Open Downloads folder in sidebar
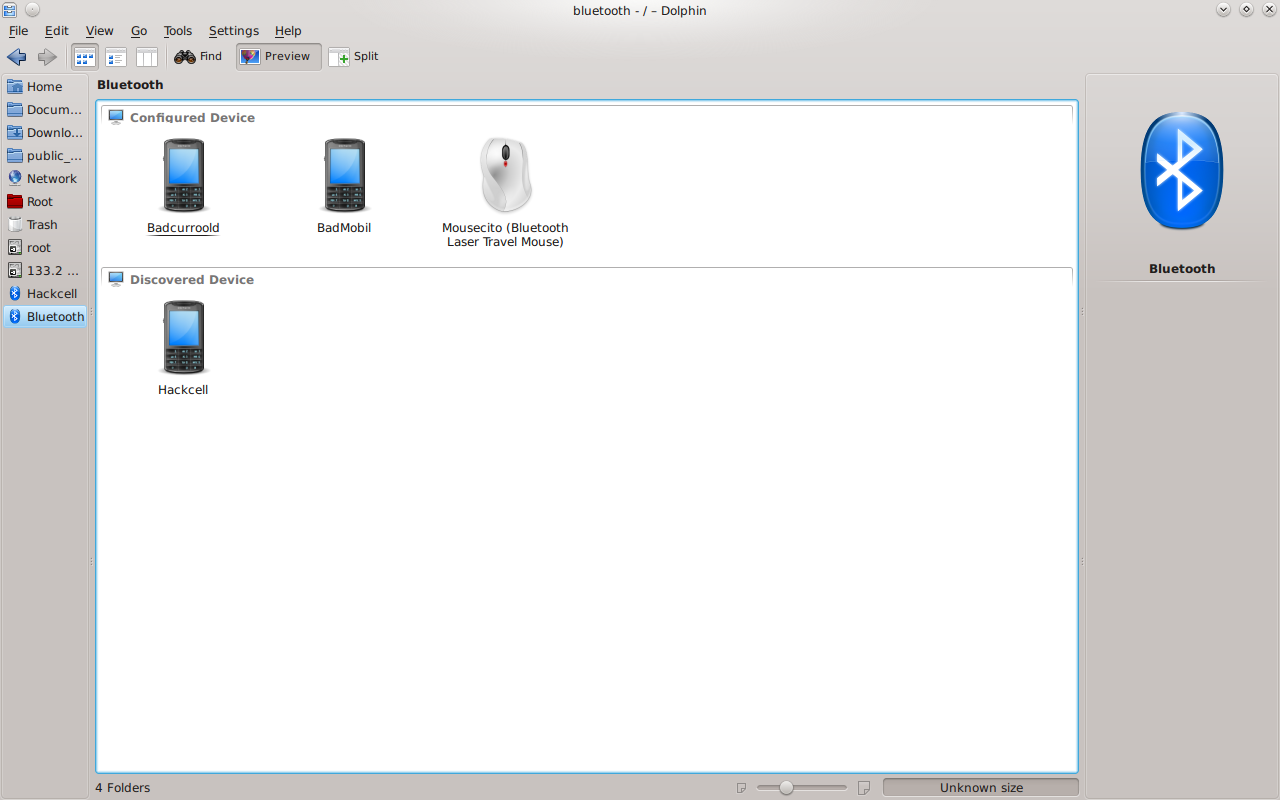 click(45, 133)
